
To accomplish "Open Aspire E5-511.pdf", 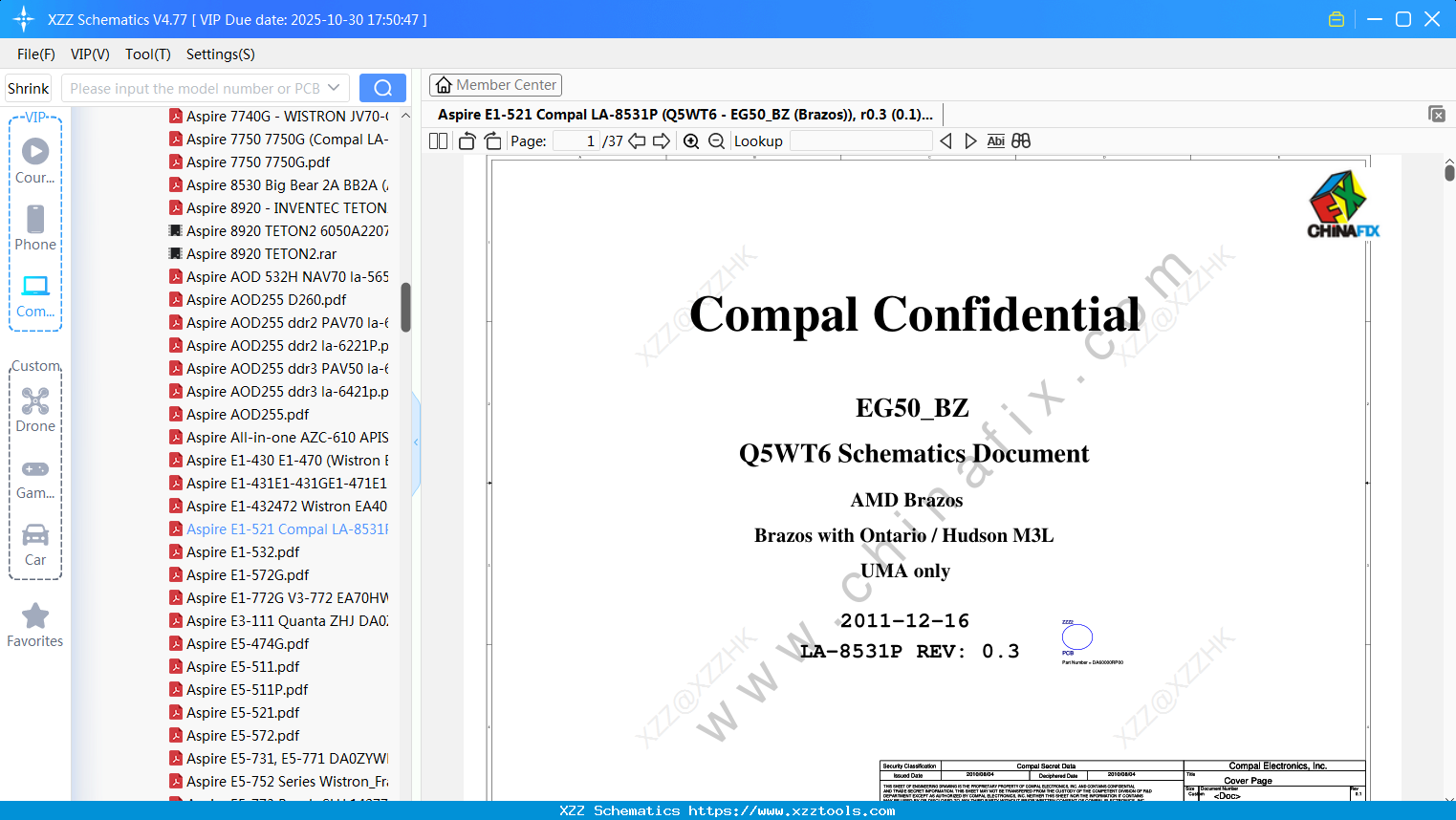I will pos(235,667).
